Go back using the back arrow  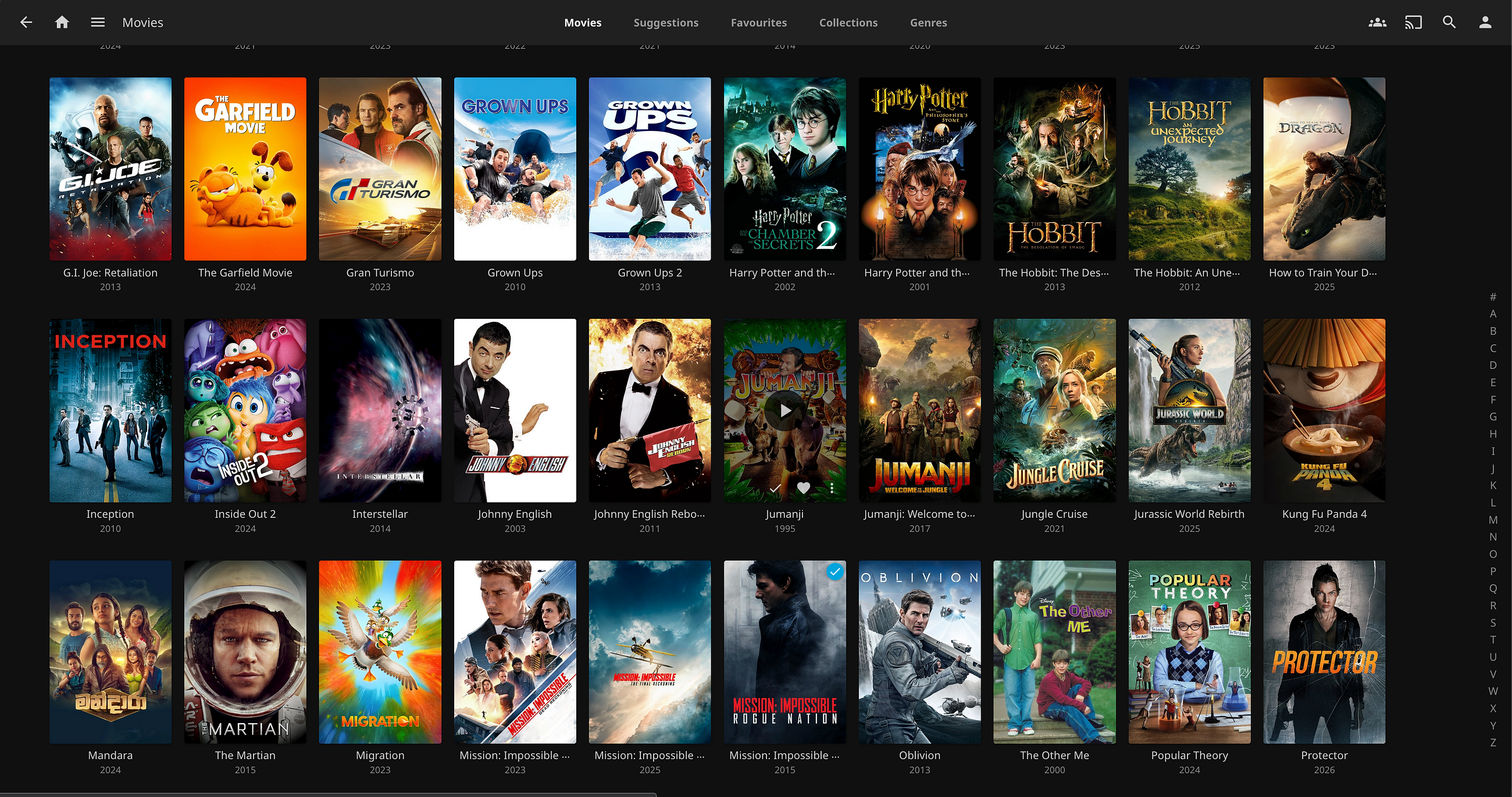[x=26, y=22]
